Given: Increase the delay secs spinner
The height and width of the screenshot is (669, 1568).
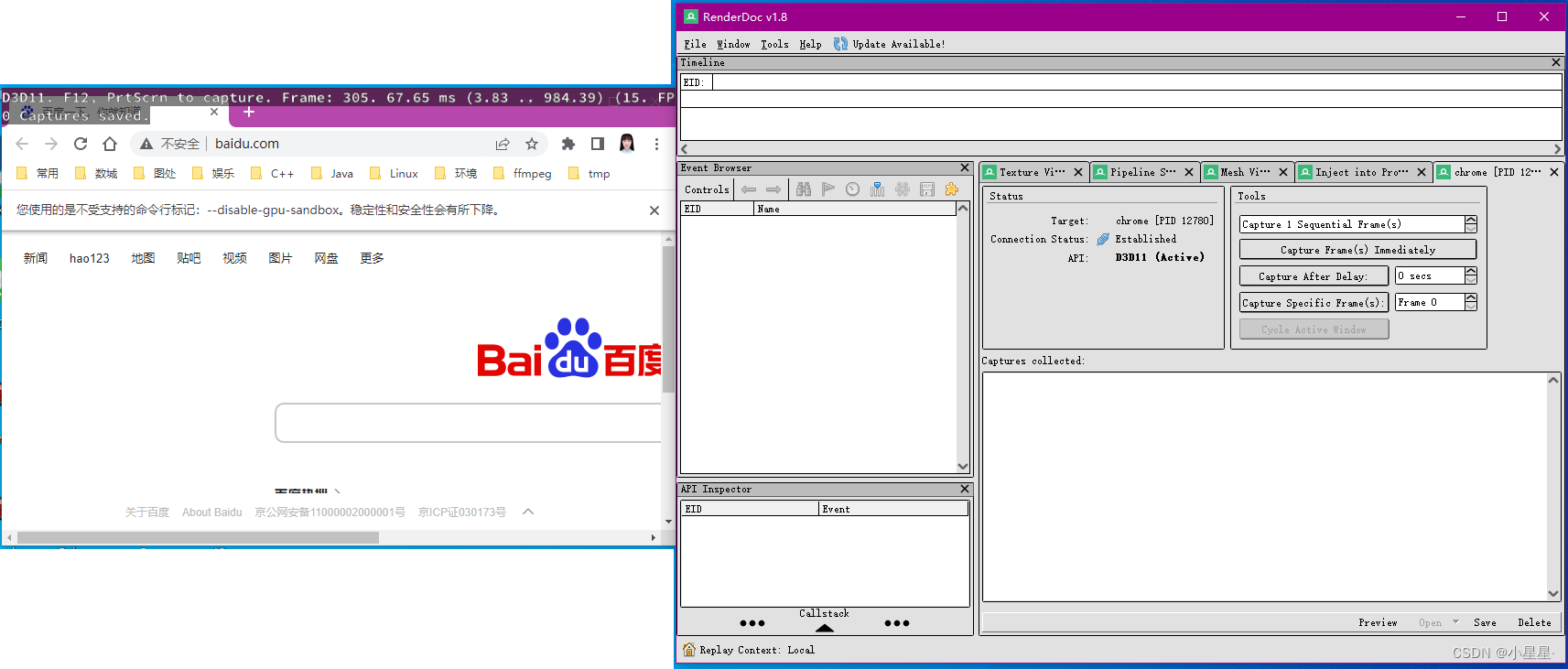Looking at the screenshot, I should tap(1471, 272).
